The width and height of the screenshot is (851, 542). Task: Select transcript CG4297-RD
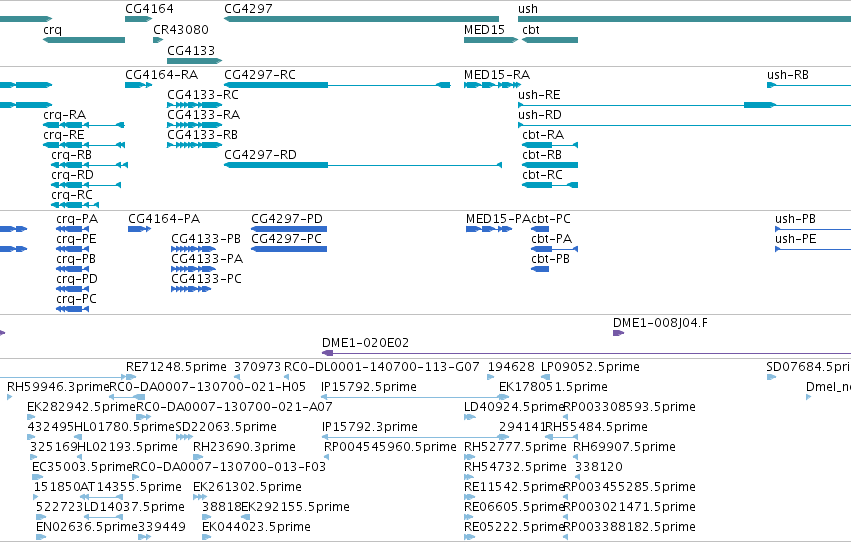click(x=363, y=165)
